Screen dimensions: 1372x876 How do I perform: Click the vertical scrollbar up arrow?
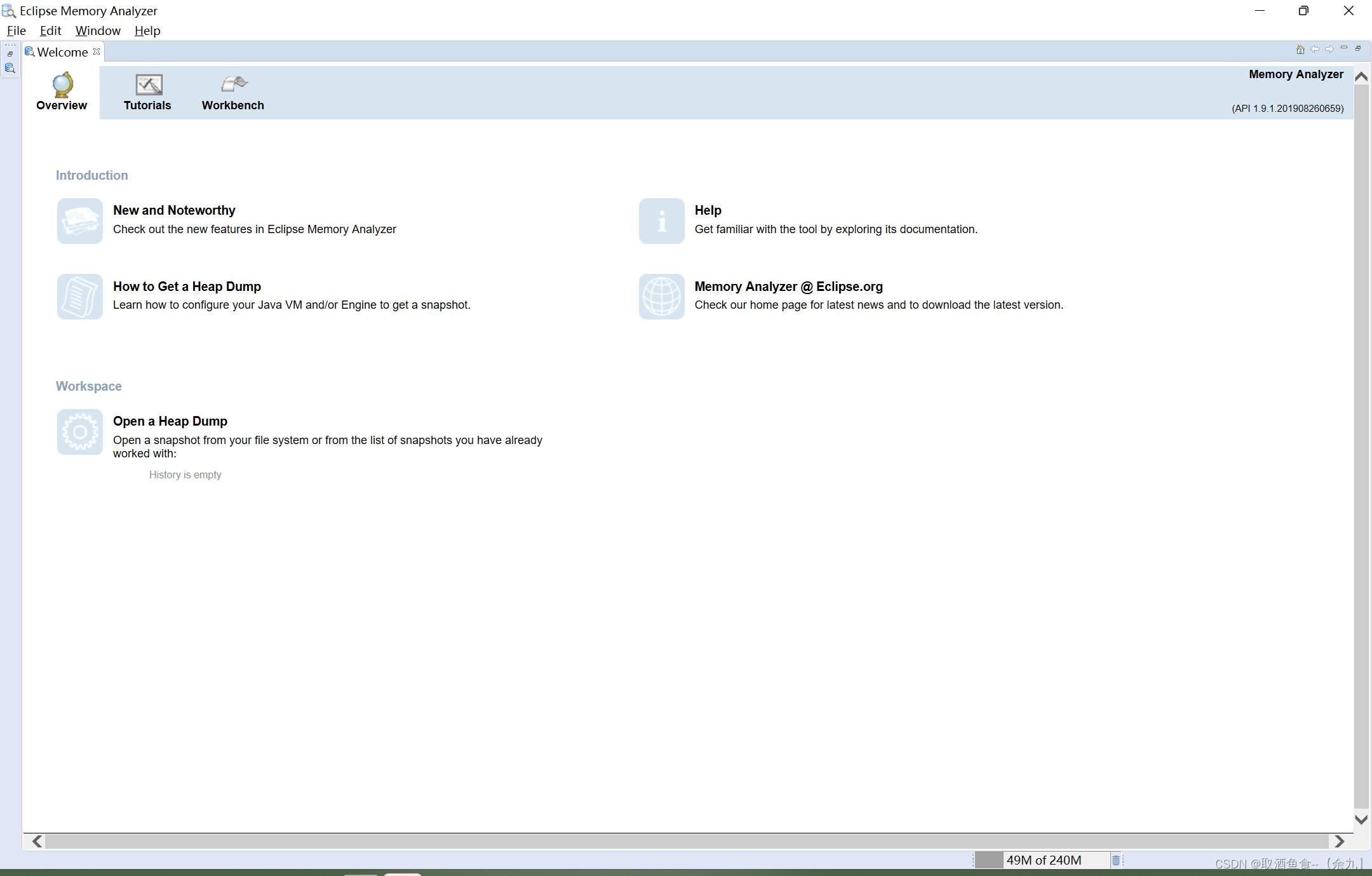pos(1361,76)
